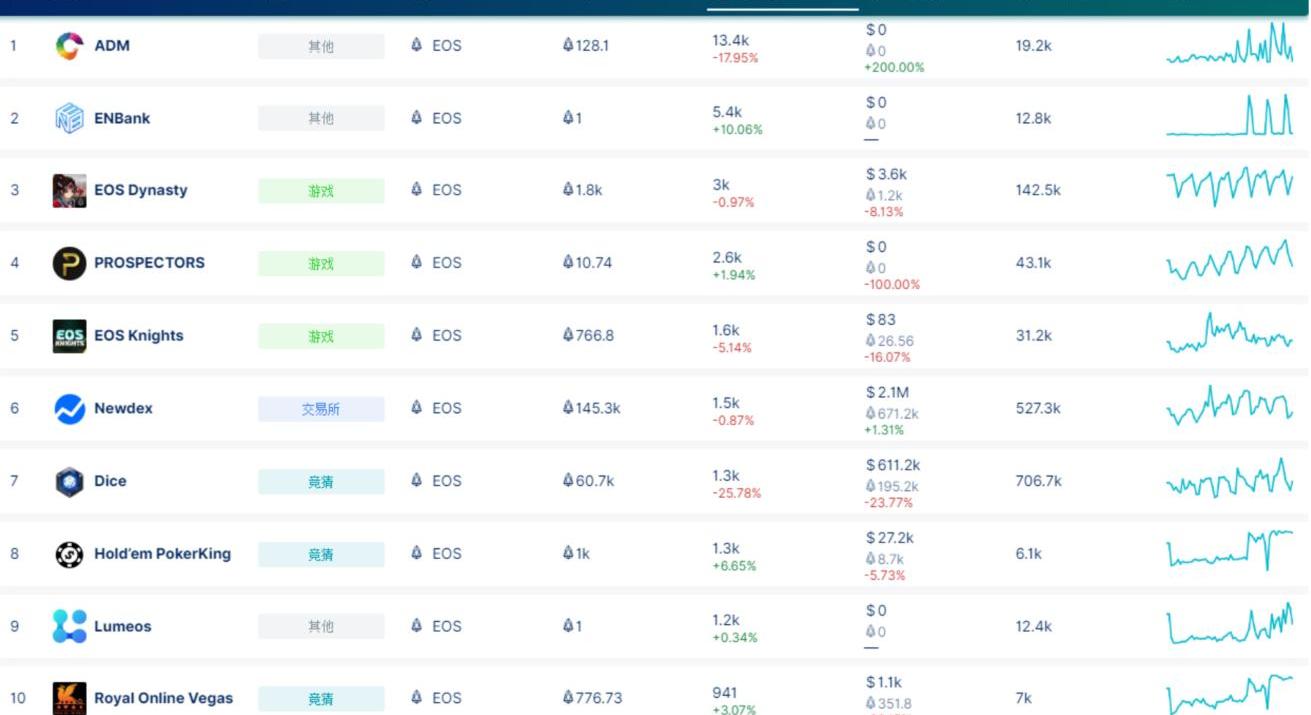The height and width of the screenshot is (715, 1311).
Task: Click the 游戏 tag on EOS Dynasty
Action: tap(321, 191)
